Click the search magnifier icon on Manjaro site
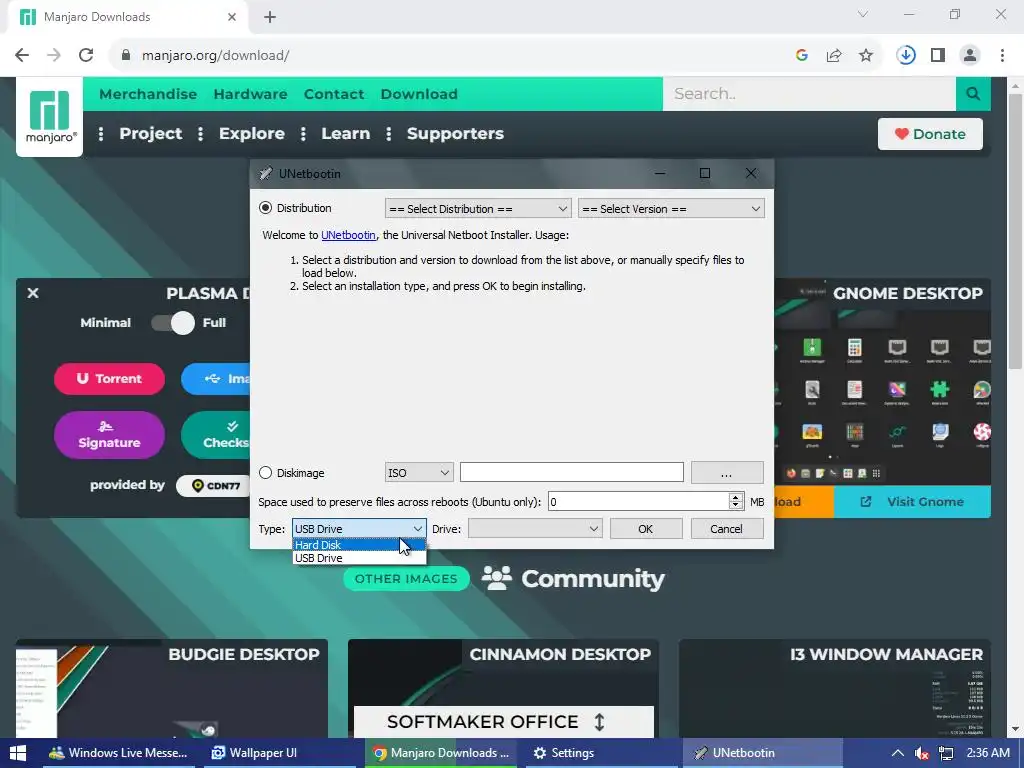 point(973,94)
